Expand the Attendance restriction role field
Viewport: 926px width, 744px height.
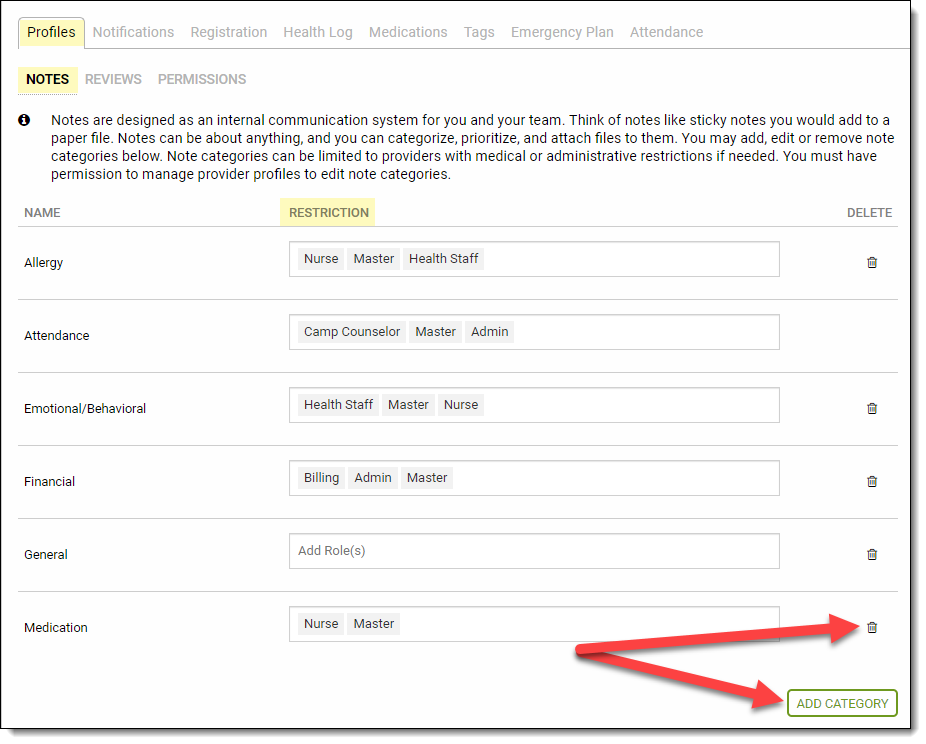tap(645, 332)
